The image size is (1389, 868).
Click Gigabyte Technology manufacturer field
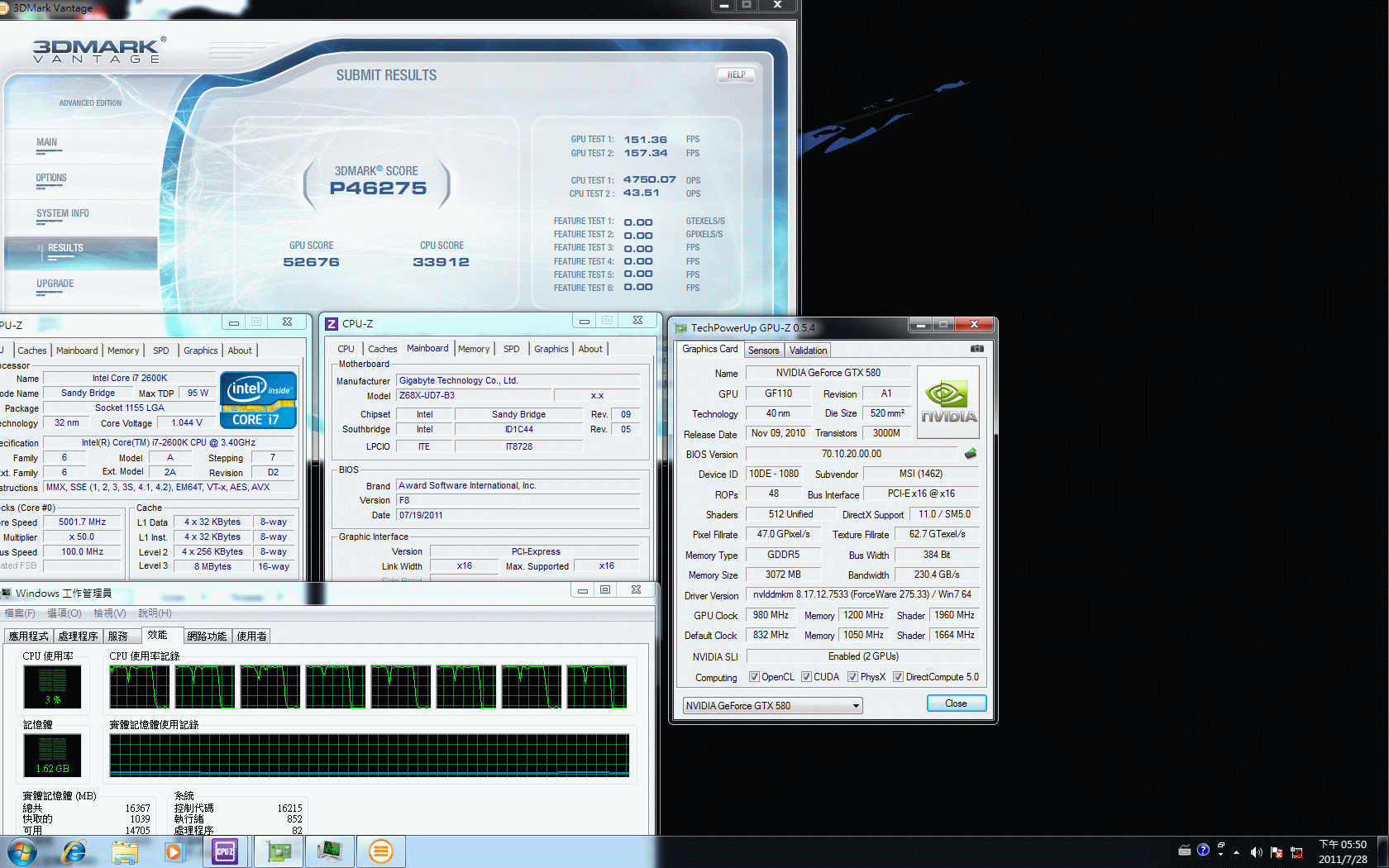click(x=518, y=381)
